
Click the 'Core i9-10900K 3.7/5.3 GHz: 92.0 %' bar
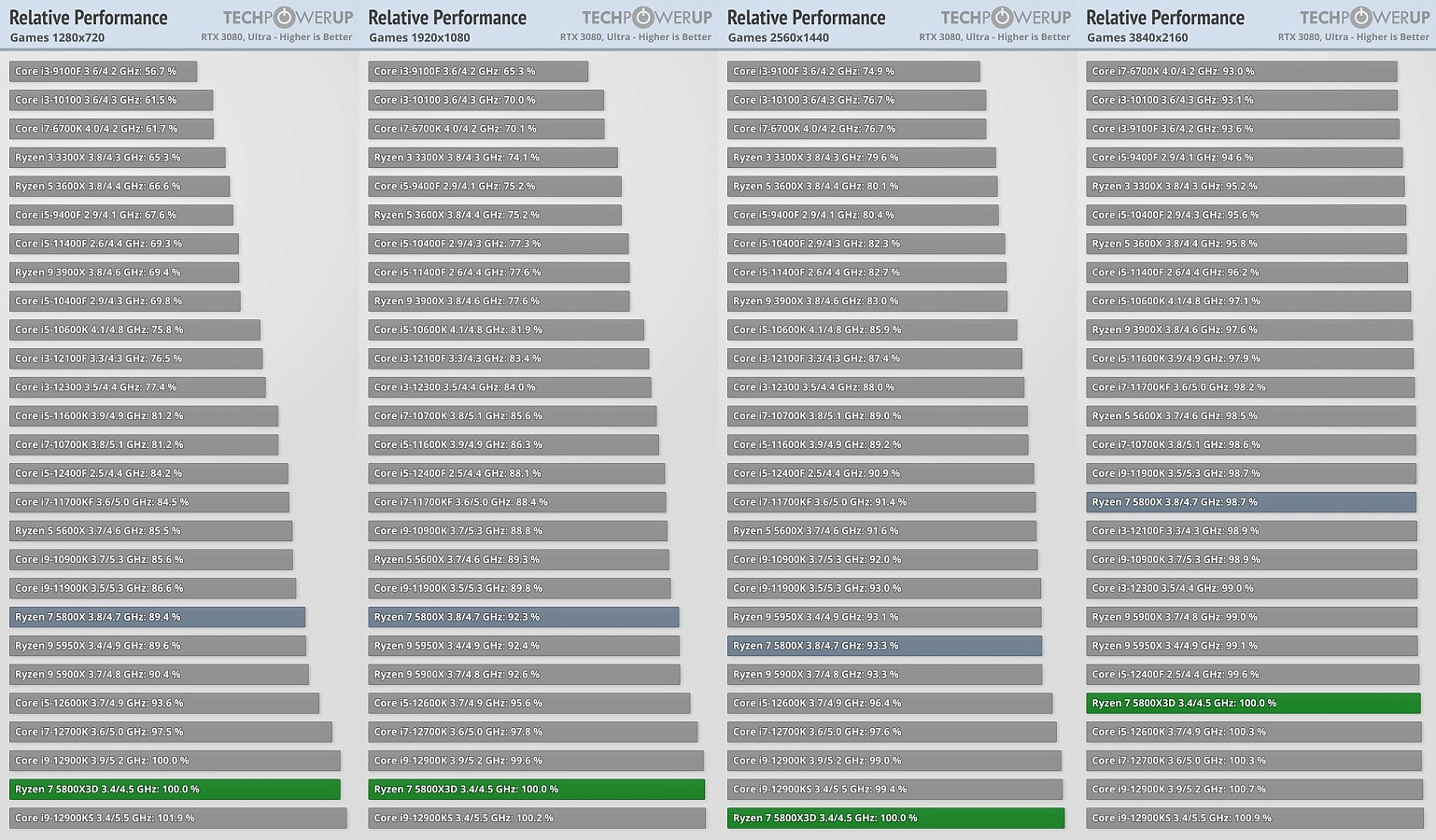pyautogui.click(x=882, y=559)
